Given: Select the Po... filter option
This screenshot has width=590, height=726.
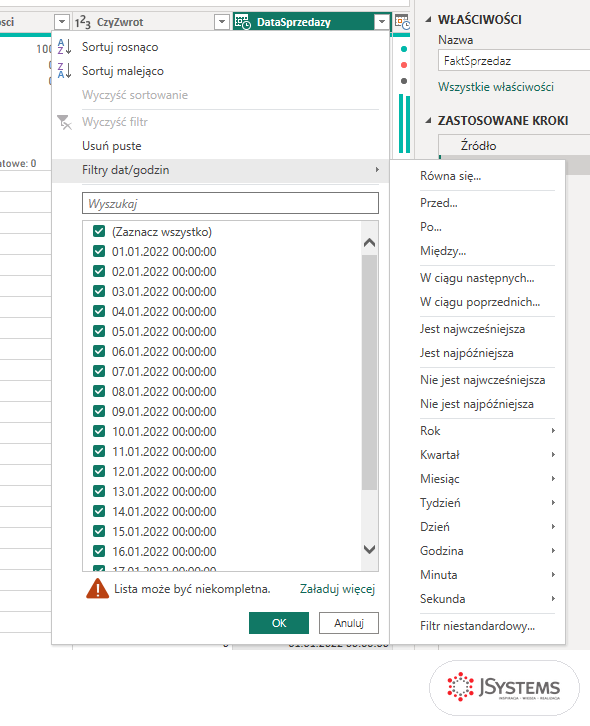Looking at the screenshot, I should [431, 227].
